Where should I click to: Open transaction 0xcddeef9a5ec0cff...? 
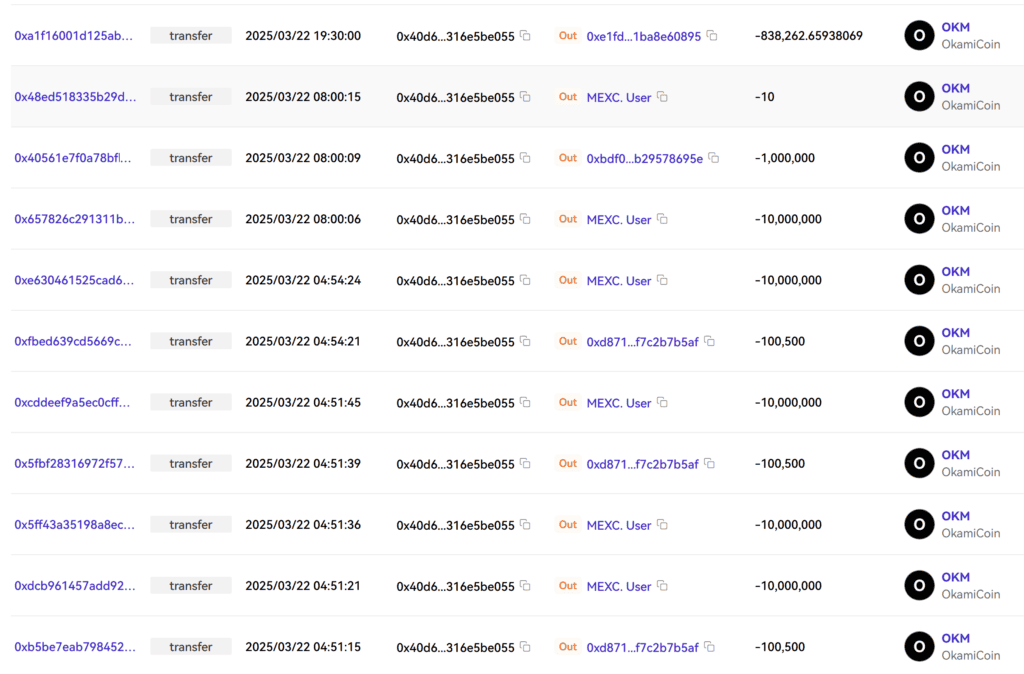tap(72, 402)
